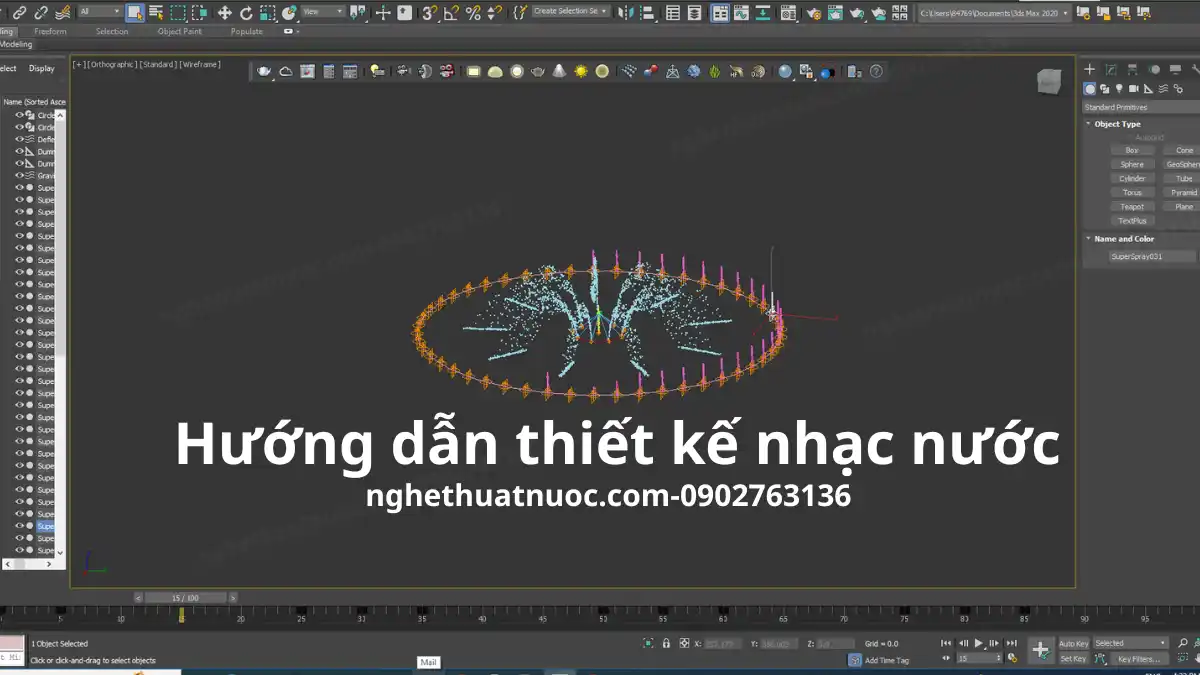Open the Selected key filter dropdown
The height and width of the screenshot is (675, 1200).
point(1130,643)
